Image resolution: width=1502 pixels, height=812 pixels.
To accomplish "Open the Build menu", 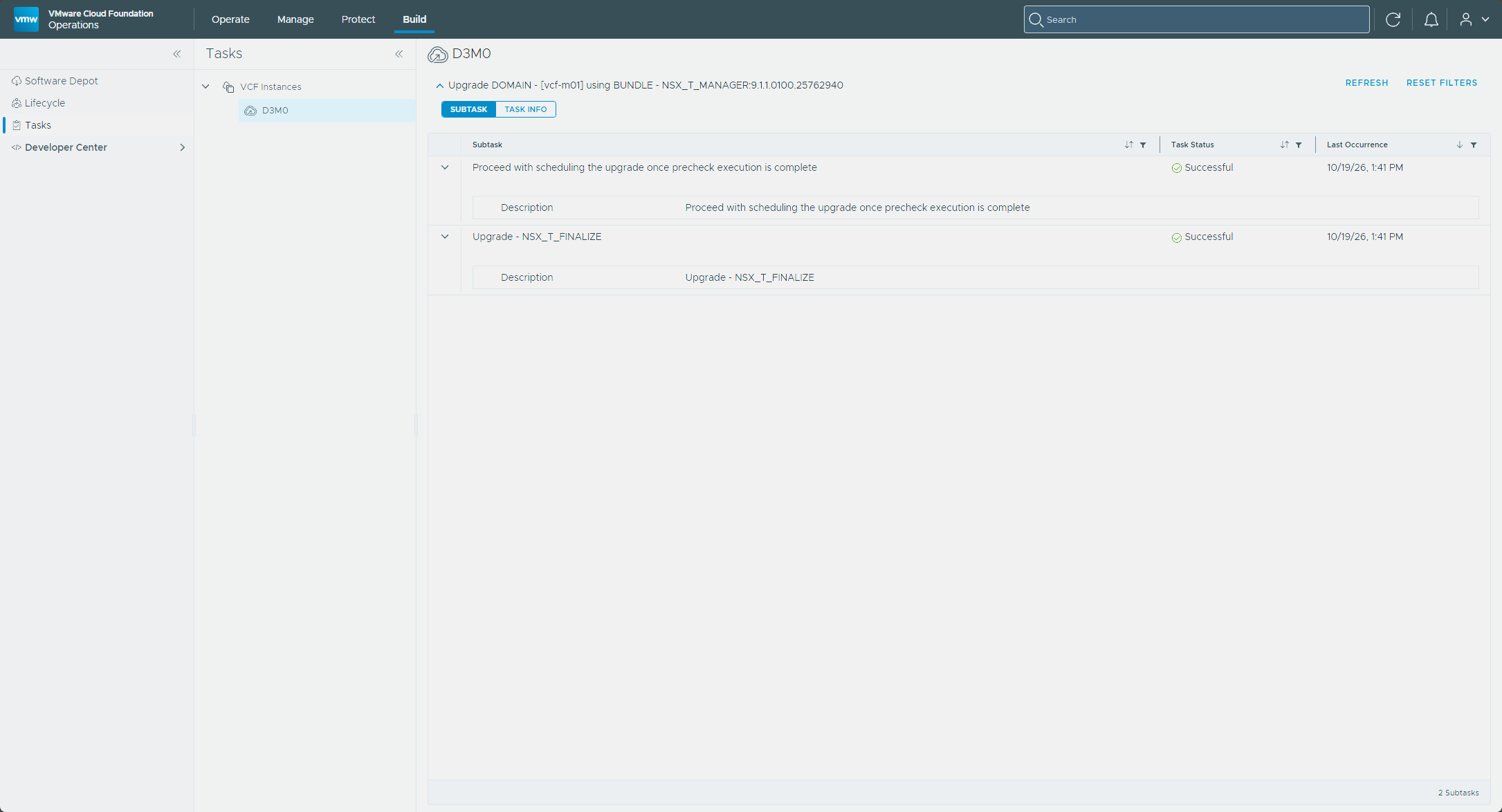I will [414, 19].
